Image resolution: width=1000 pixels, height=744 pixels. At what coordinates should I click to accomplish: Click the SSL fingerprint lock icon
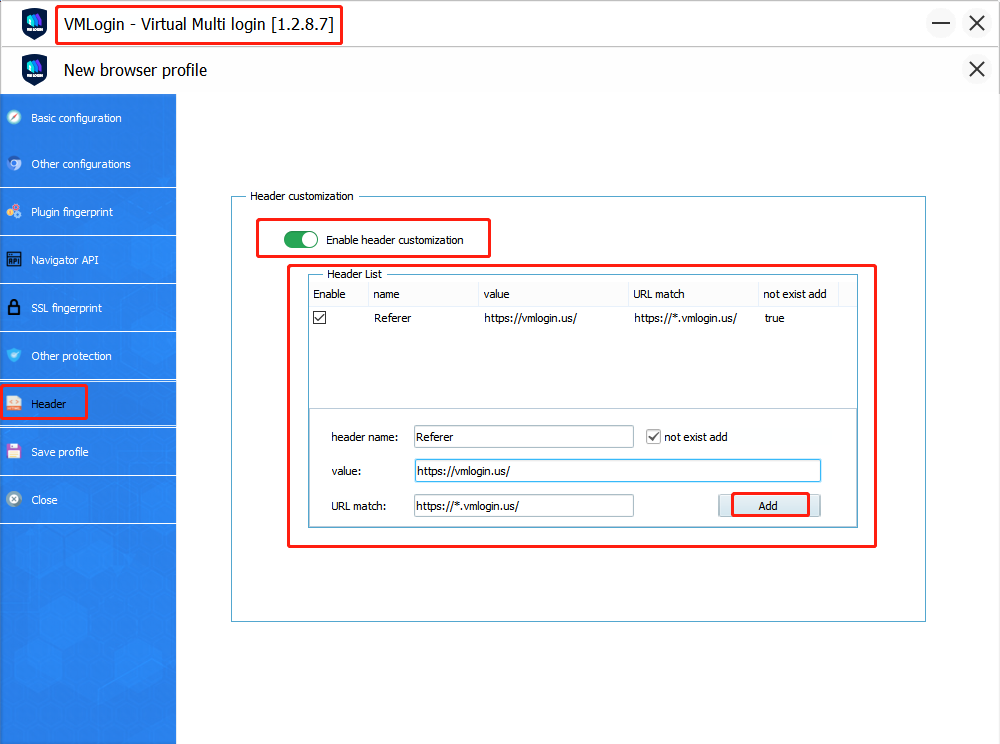pyautogui.click(x=14, y=308)
